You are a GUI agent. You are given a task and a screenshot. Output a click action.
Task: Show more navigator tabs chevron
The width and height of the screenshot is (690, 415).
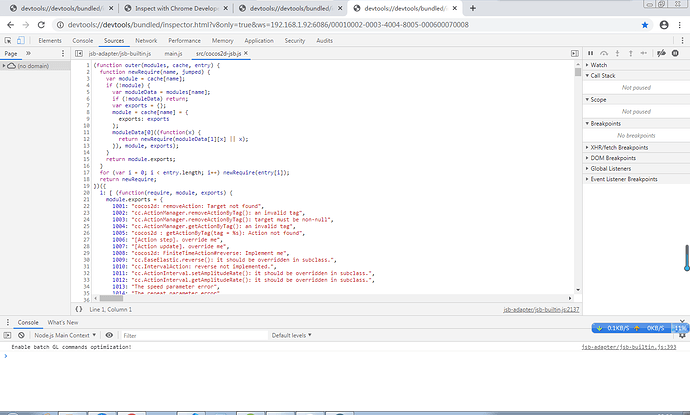click(28, 53)
